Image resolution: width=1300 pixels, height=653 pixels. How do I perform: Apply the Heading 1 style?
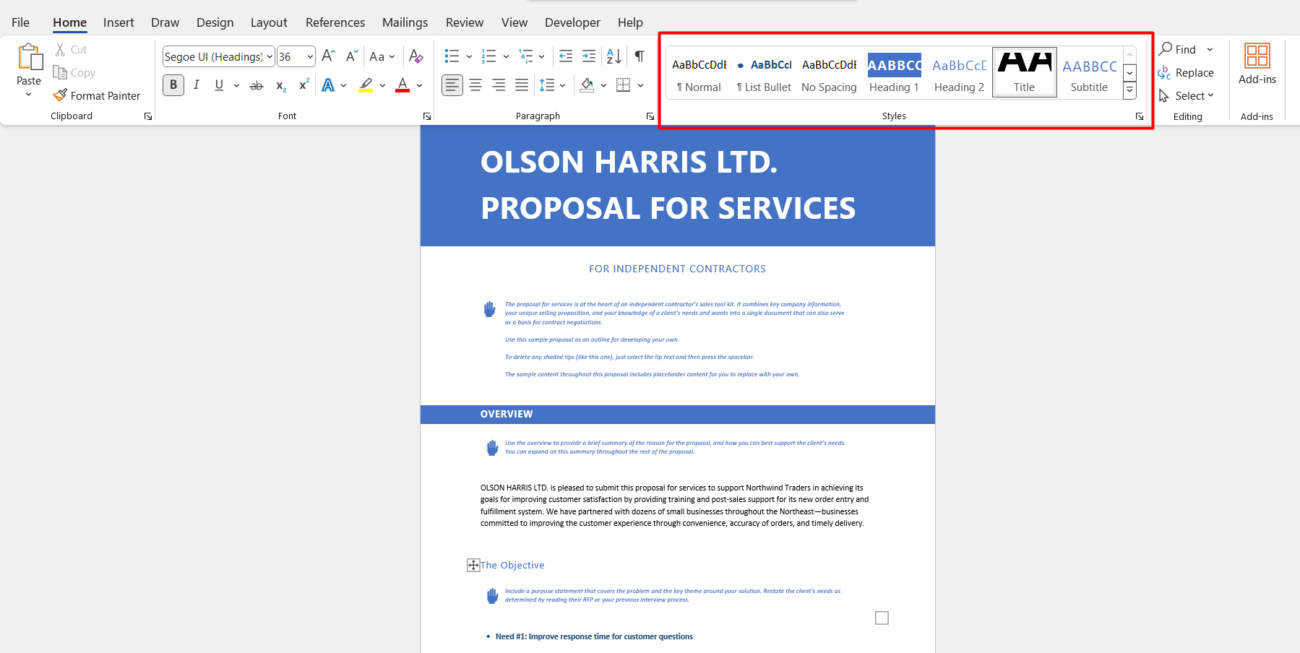(x=894, y=74)
